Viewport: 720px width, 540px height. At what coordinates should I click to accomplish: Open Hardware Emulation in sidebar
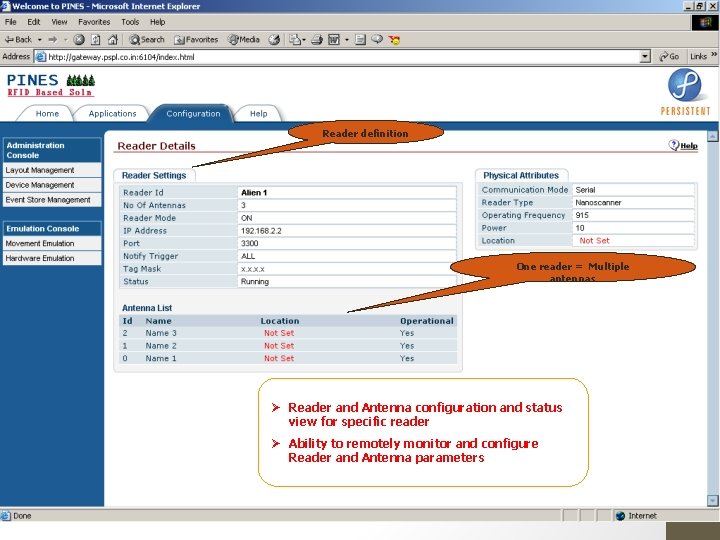(52, 258)
